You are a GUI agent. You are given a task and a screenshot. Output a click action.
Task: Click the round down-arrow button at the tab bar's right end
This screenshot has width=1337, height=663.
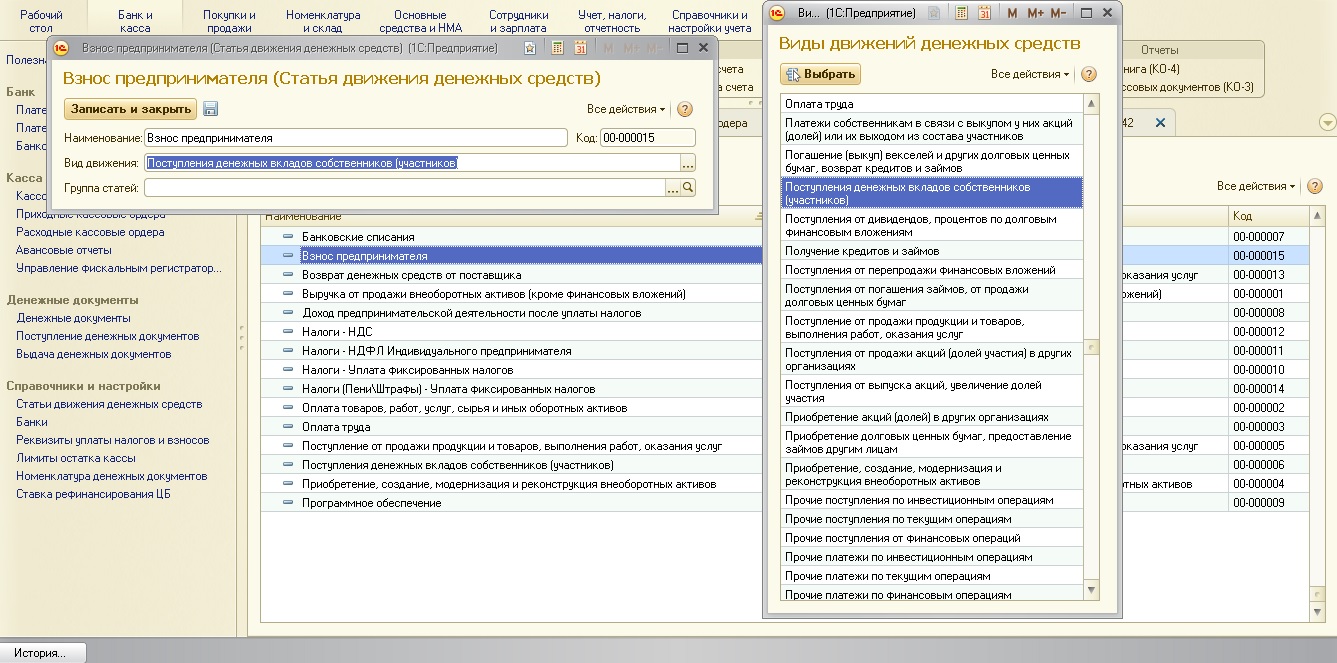click(1328, 122)
